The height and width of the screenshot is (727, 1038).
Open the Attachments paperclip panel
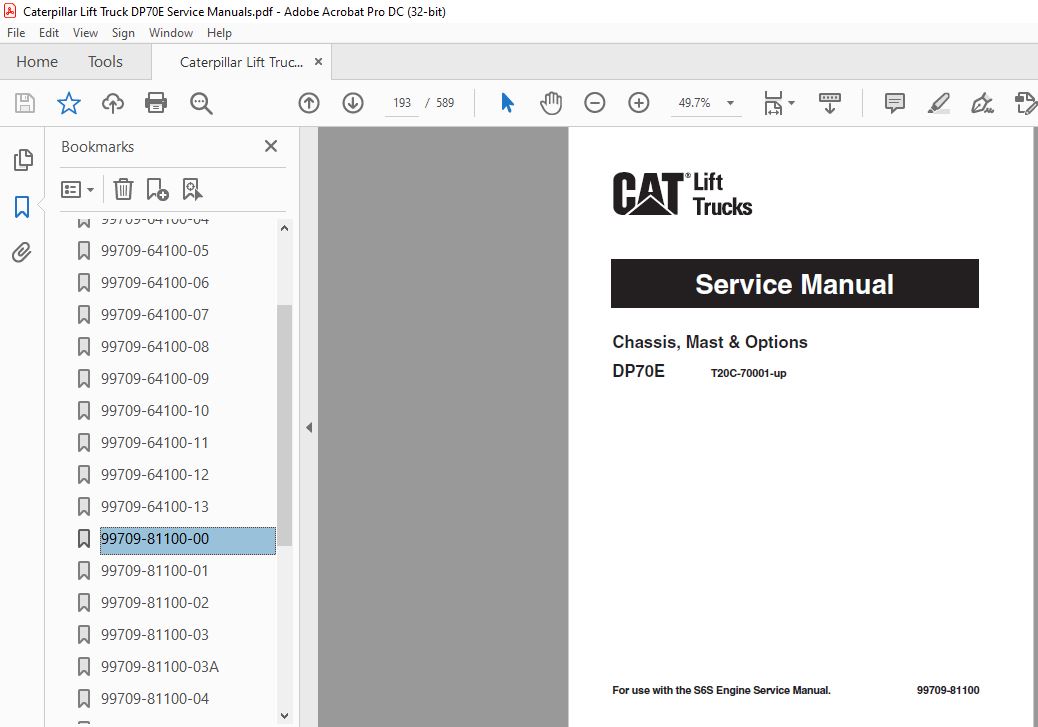[x=22, y=252]
